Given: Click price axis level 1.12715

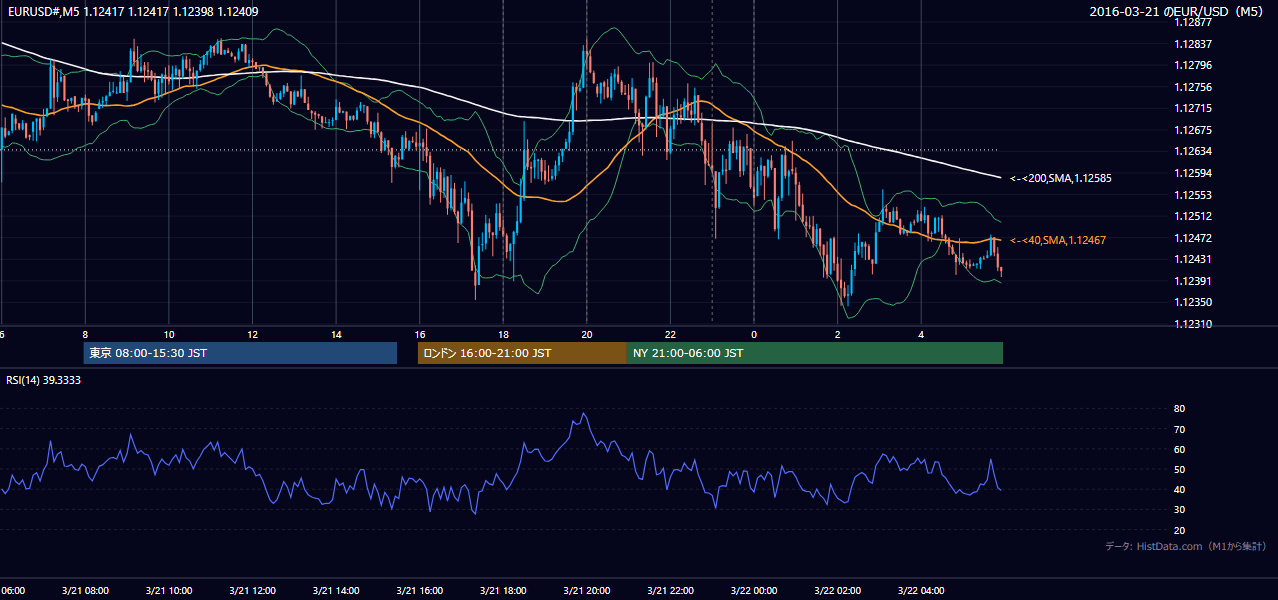Looking at the screenshot, I should (1193, 108).
